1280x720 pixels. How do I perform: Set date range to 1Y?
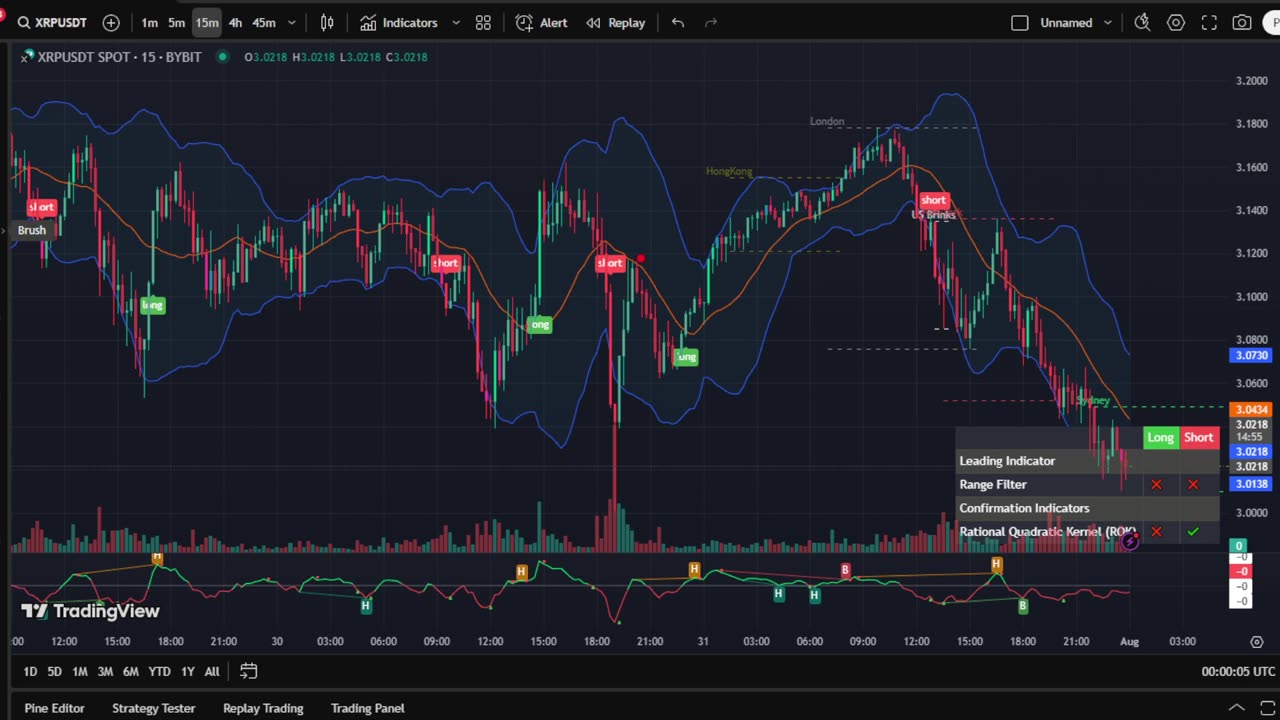point(187,671)
